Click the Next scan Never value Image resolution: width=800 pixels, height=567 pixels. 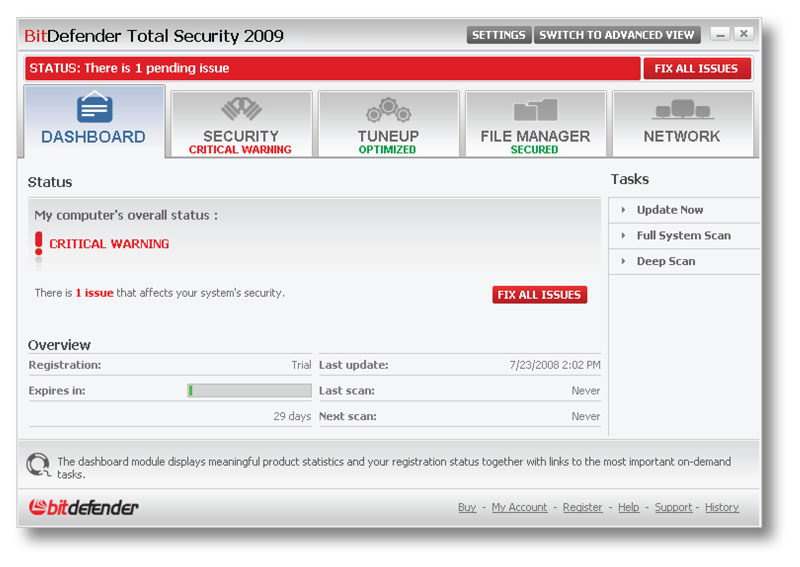(x=586, y=416)
